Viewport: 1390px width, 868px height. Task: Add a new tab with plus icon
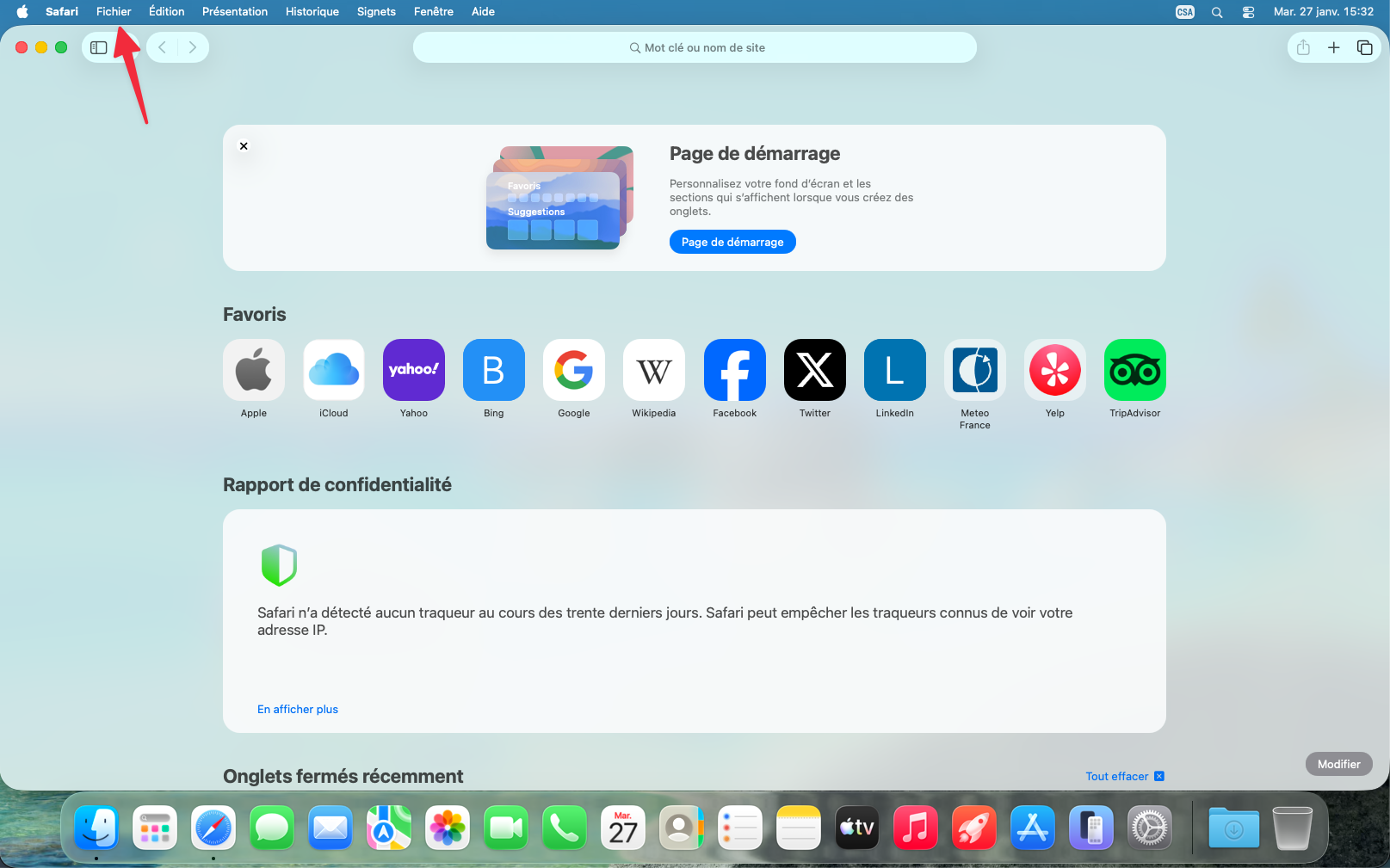pos(1333,47)
